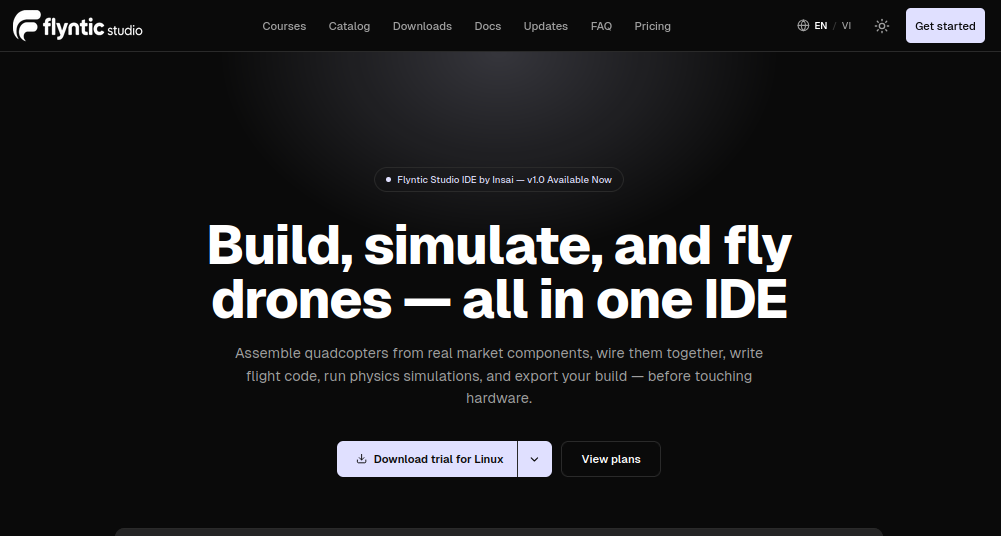Image resolution: width=1001 pixels, height=536 pixels.
Task: Toggle light theme sun icon
Action: point(882,26)
